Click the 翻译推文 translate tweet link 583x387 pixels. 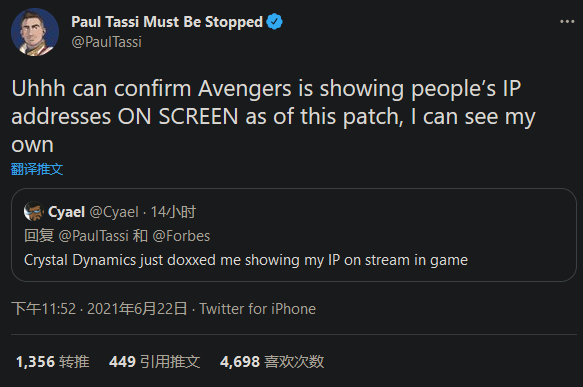point(37,169)
